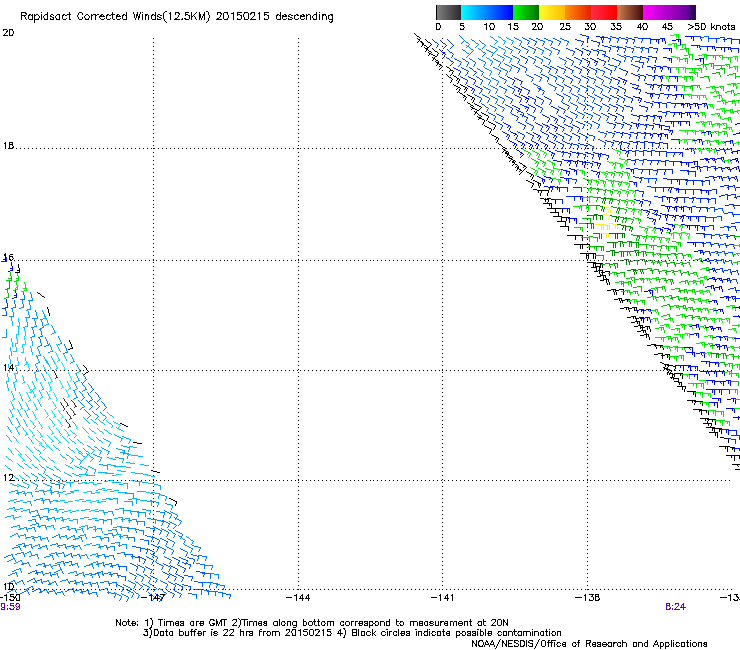Click the red 30–35 knots legend segment
Viewport: 740px width, 650px height.
(x=604, y=12)
